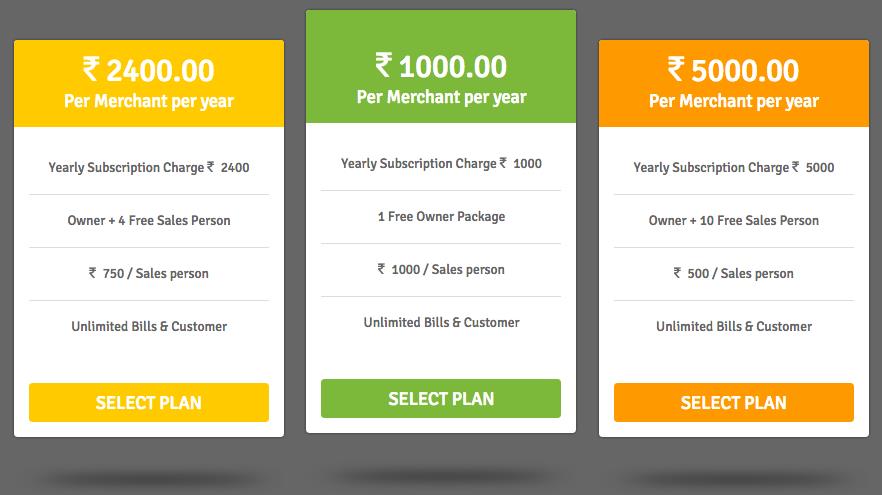Click the rupee icon beside 2400.00 header
This screenshot has height=495, width=882.
pos(91,69)
